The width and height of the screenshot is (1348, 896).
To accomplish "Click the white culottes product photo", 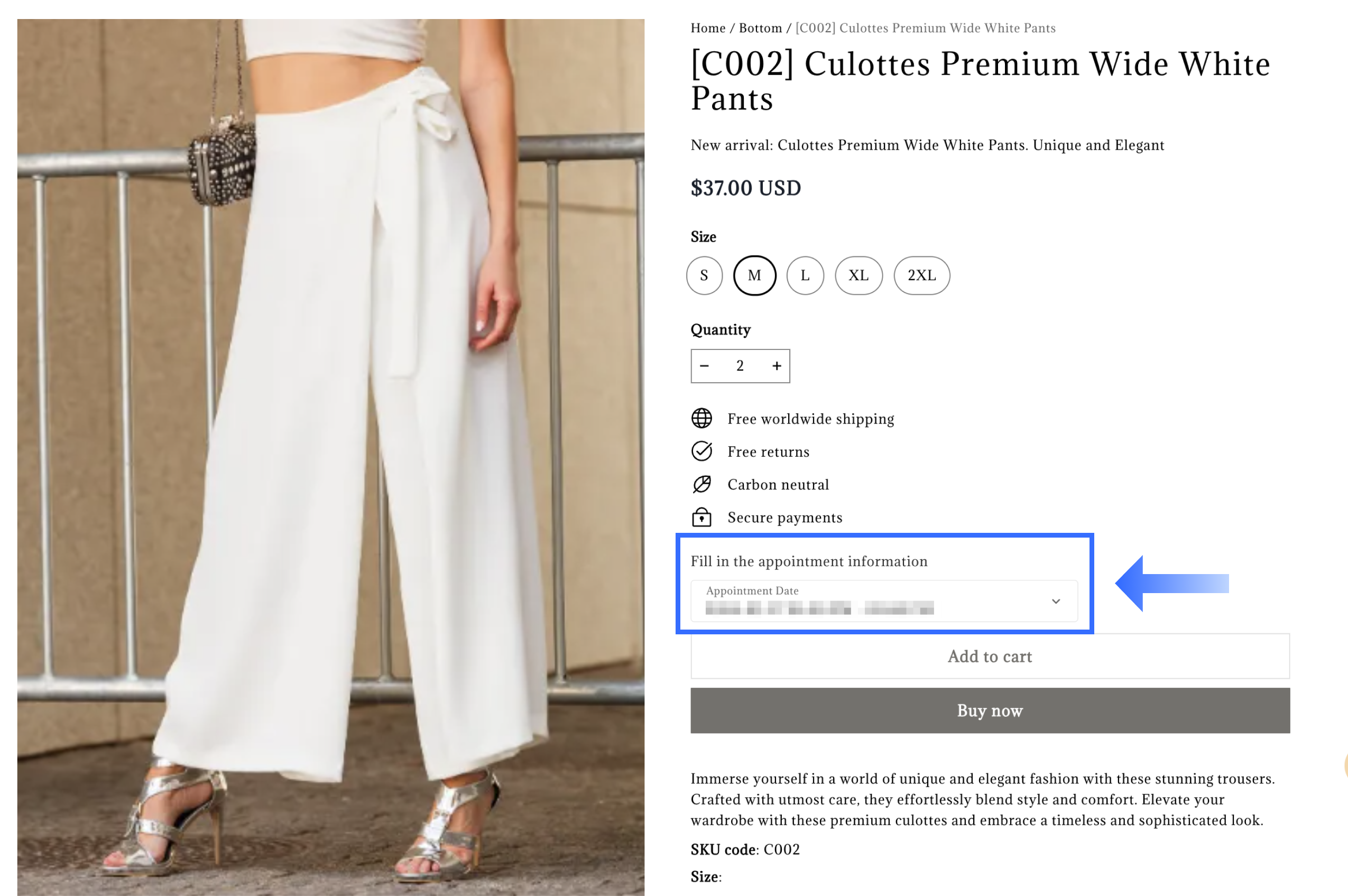I will click(x=330, y=457).
